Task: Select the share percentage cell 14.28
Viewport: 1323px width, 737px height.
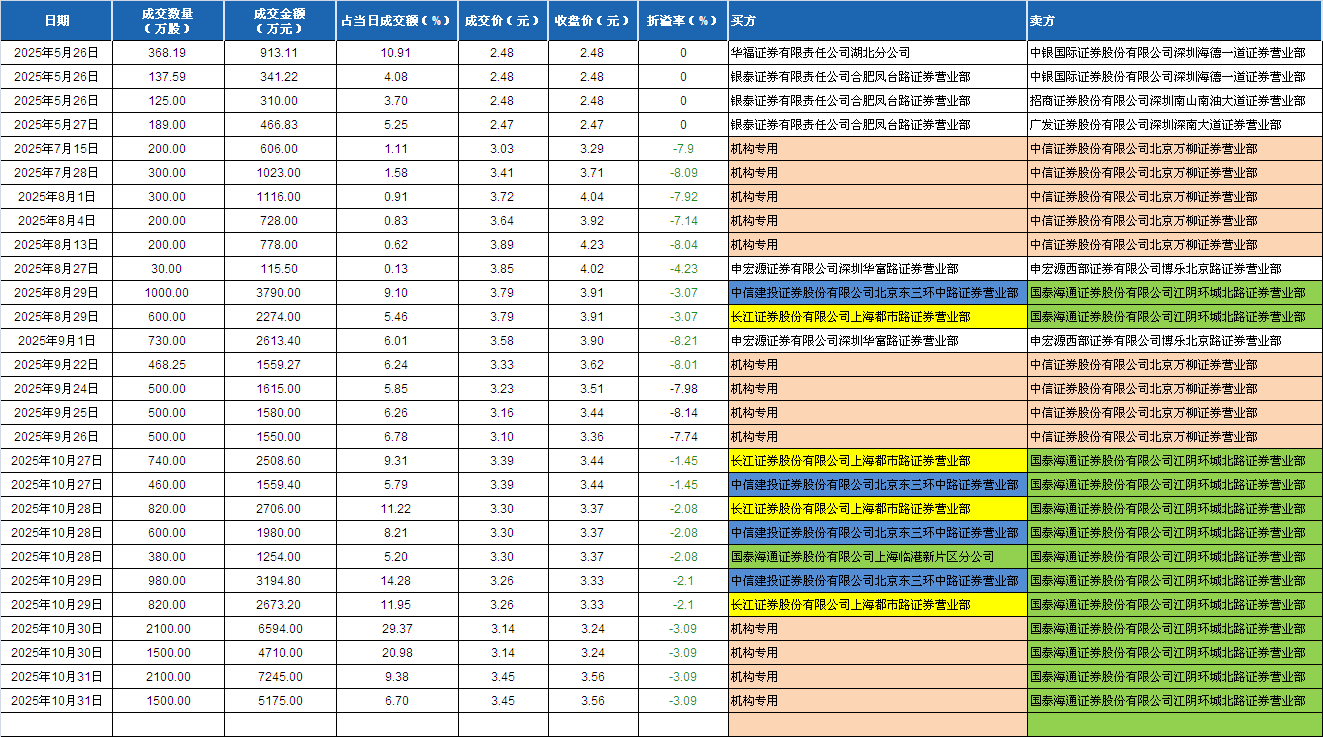Action: click(x=397, y=580)
